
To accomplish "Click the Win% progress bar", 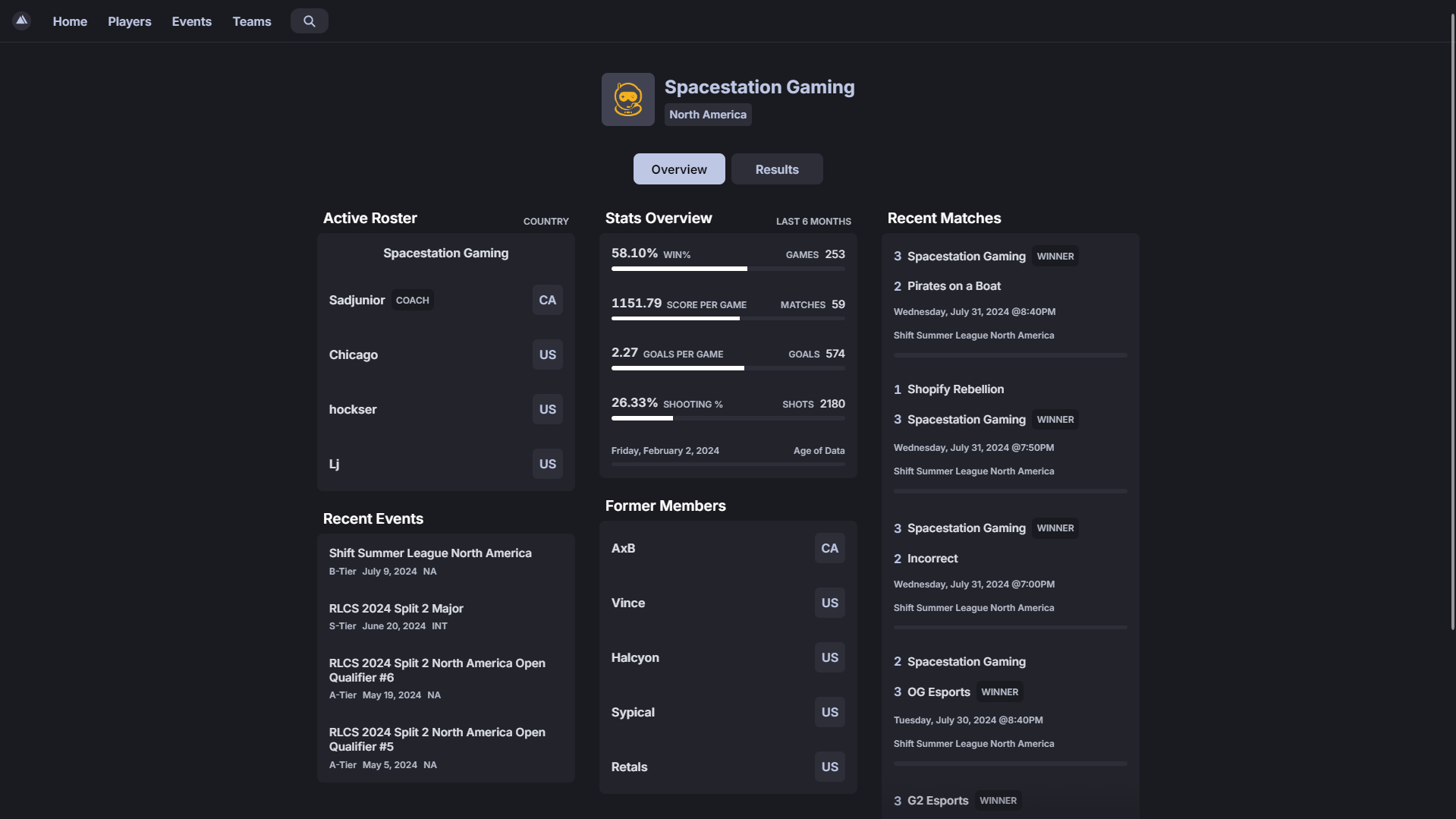I will (728, 269).
